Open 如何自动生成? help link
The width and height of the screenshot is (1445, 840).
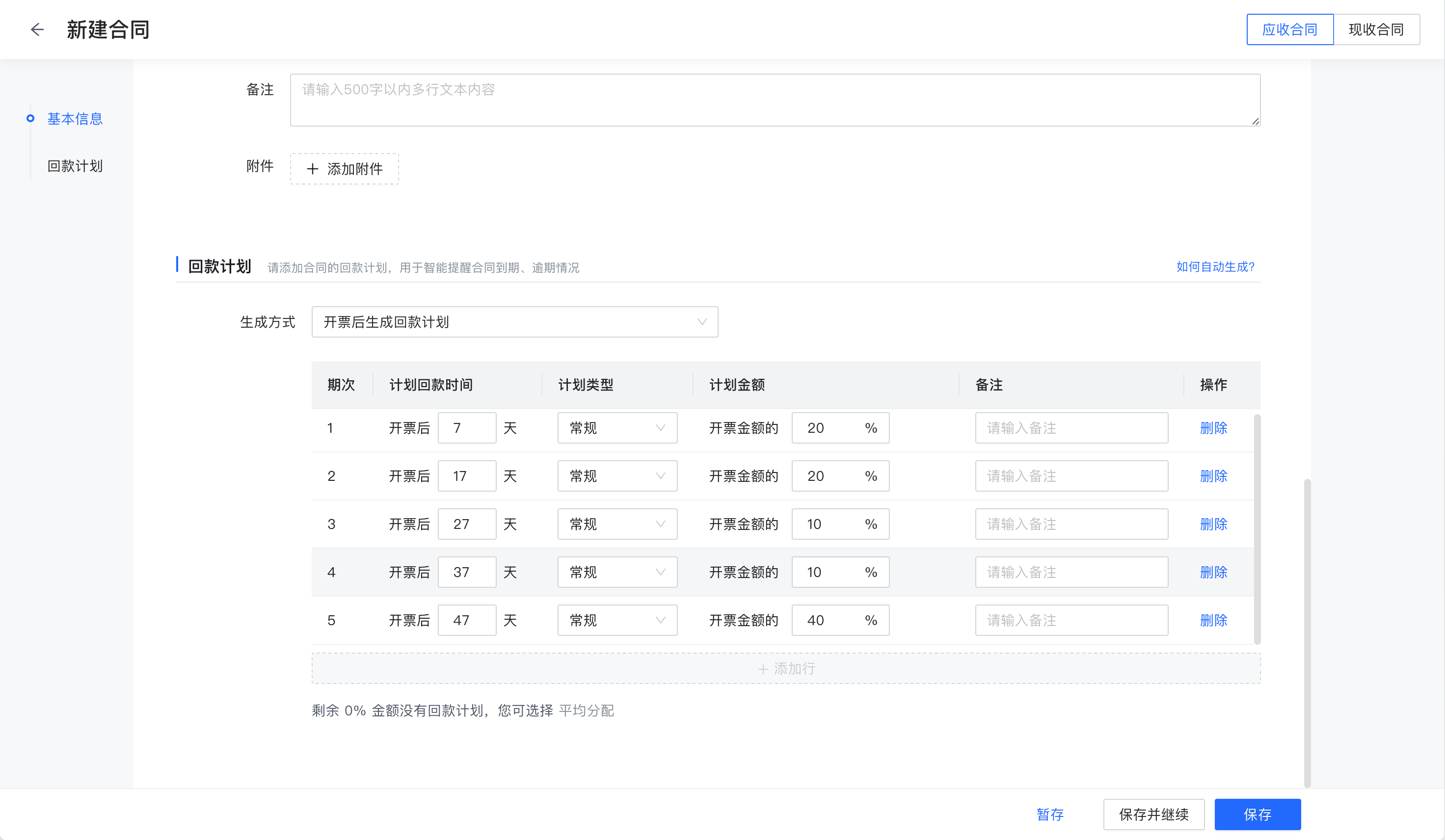tap(1215, 266)
